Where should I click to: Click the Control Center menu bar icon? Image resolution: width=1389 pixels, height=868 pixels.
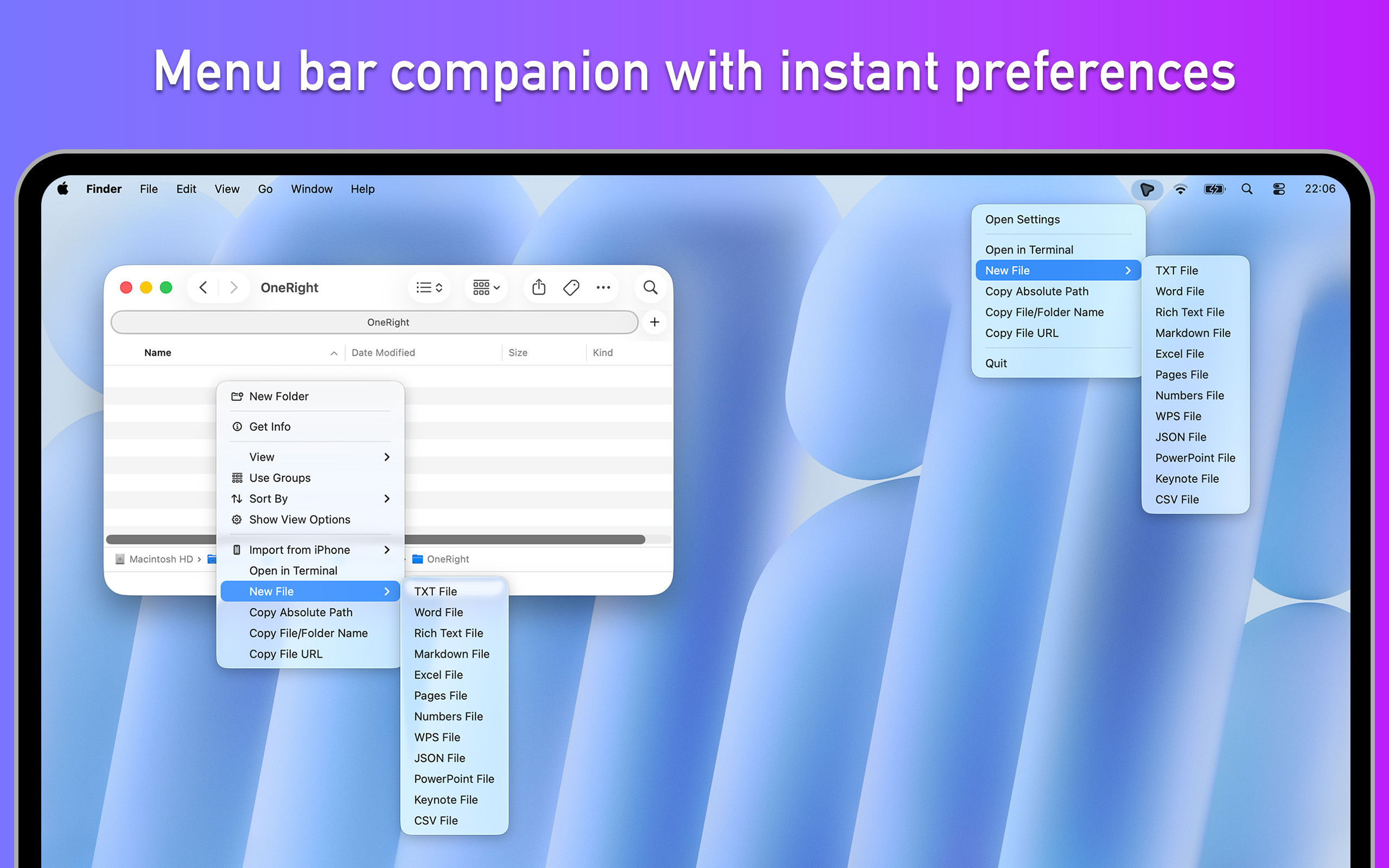click(1278, 189)
